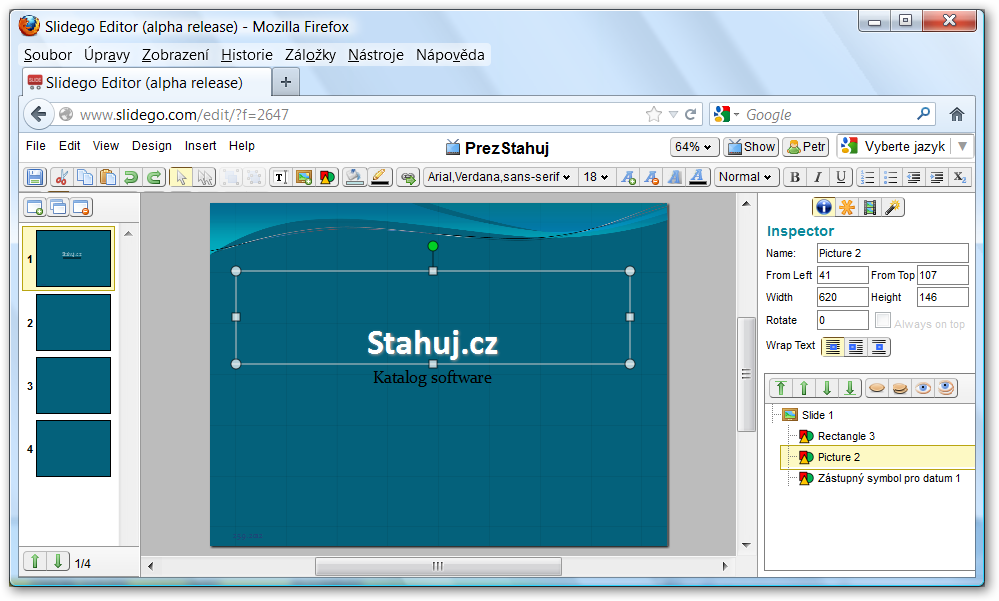Screen dimensions: 999x601
Task: Toggle visibility with the single eye icon
Action: (x=923, y=388)
